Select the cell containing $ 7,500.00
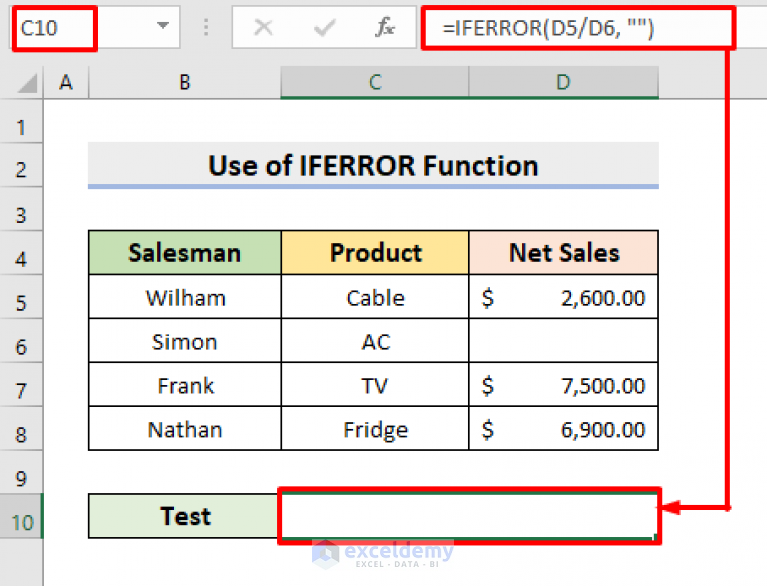This screenshot has width=767, height=586. [564, 385]
